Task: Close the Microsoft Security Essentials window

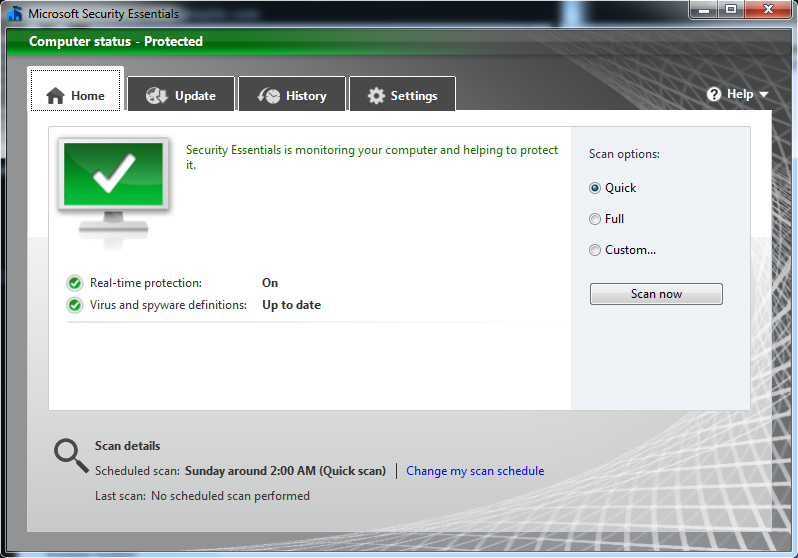Action: pos(768,9)
